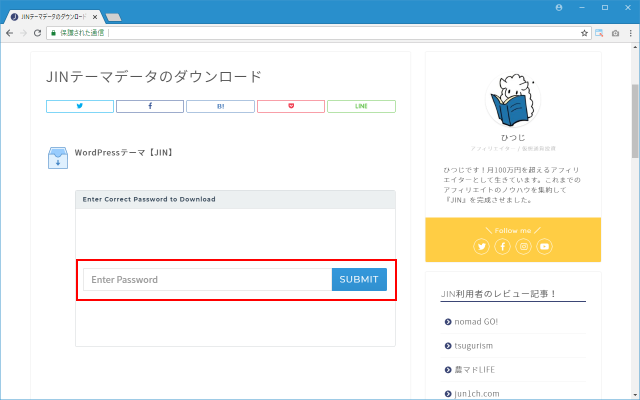The width and height of the screenshot is (640, 400).
Task: Open the 農マドLIFE review link
Action: click(474, 370)
